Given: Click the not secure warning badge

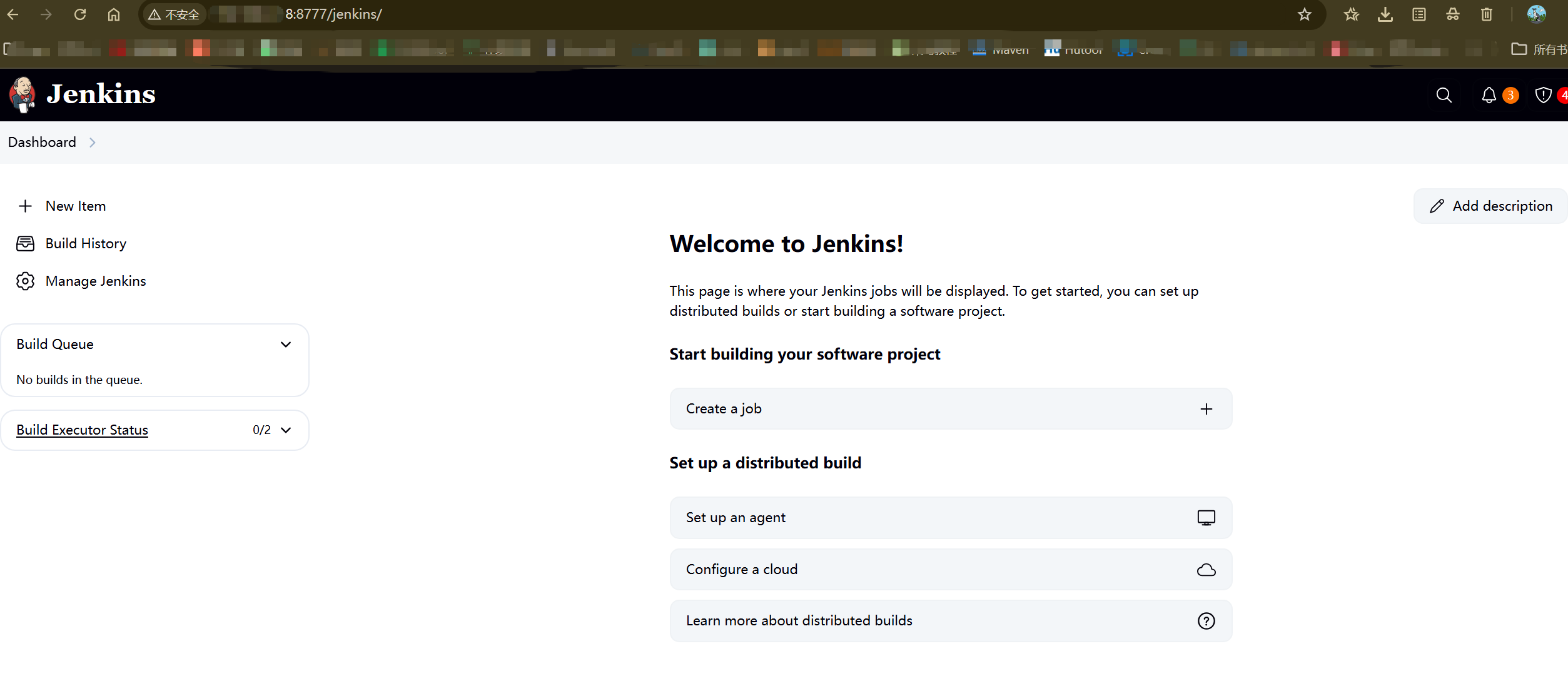Looking at the screenshot, I should point(174,14).
